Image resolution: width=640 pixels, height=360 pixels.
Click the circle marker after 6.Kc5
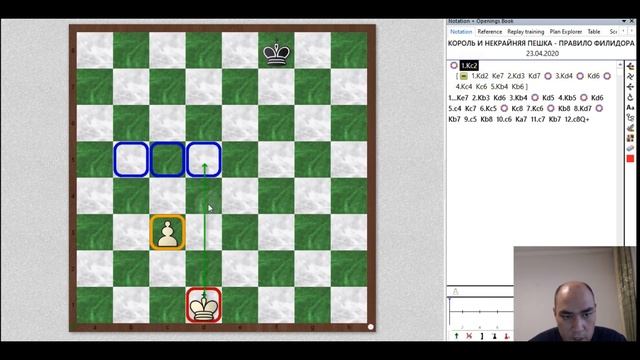click(504, 109)
